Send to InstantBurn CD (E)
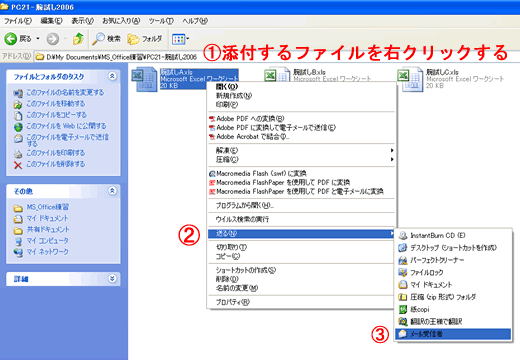The height and width of the screenshot is (360, 520). pyautogui.click(x=453, y=235)
